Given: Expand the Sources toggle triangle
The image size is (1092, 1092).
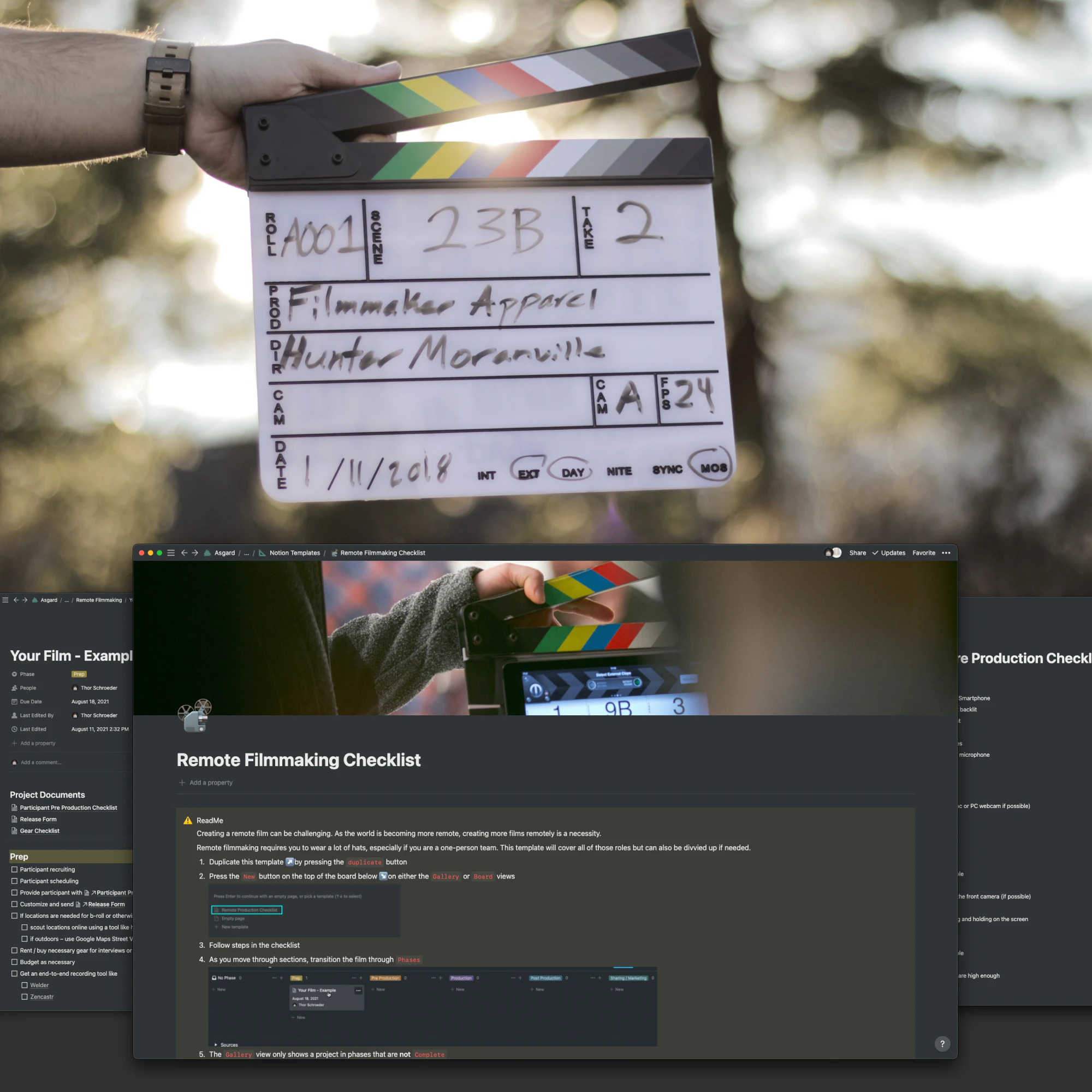Looking at the screenshot, I should 216,1044.
